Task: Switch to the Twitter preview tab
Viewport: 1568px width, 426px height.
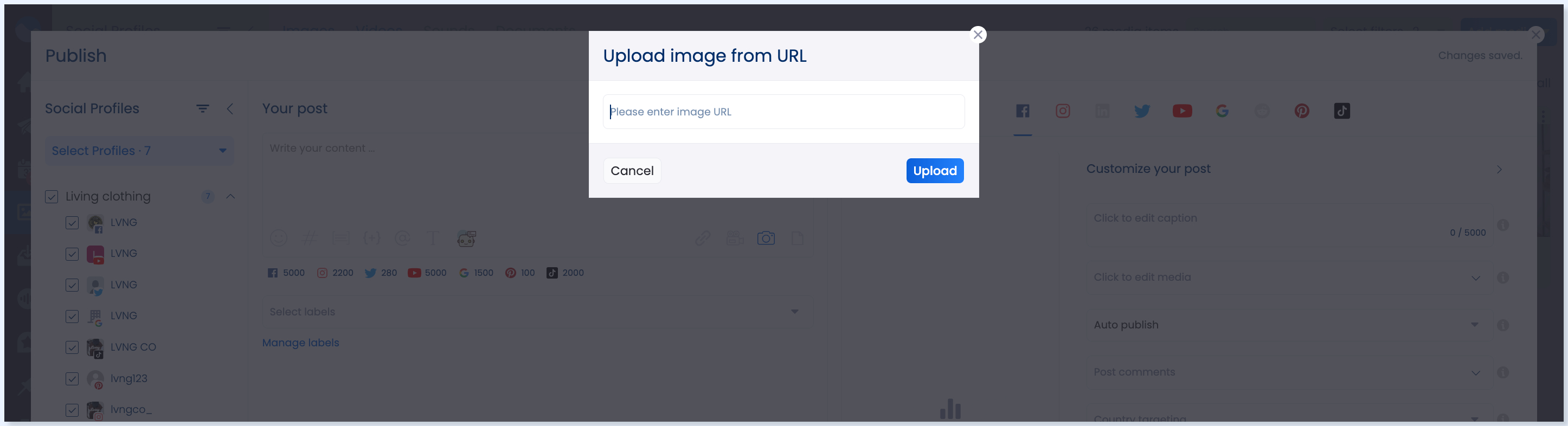Action: pyautogui.click(x=1142, y=111)
